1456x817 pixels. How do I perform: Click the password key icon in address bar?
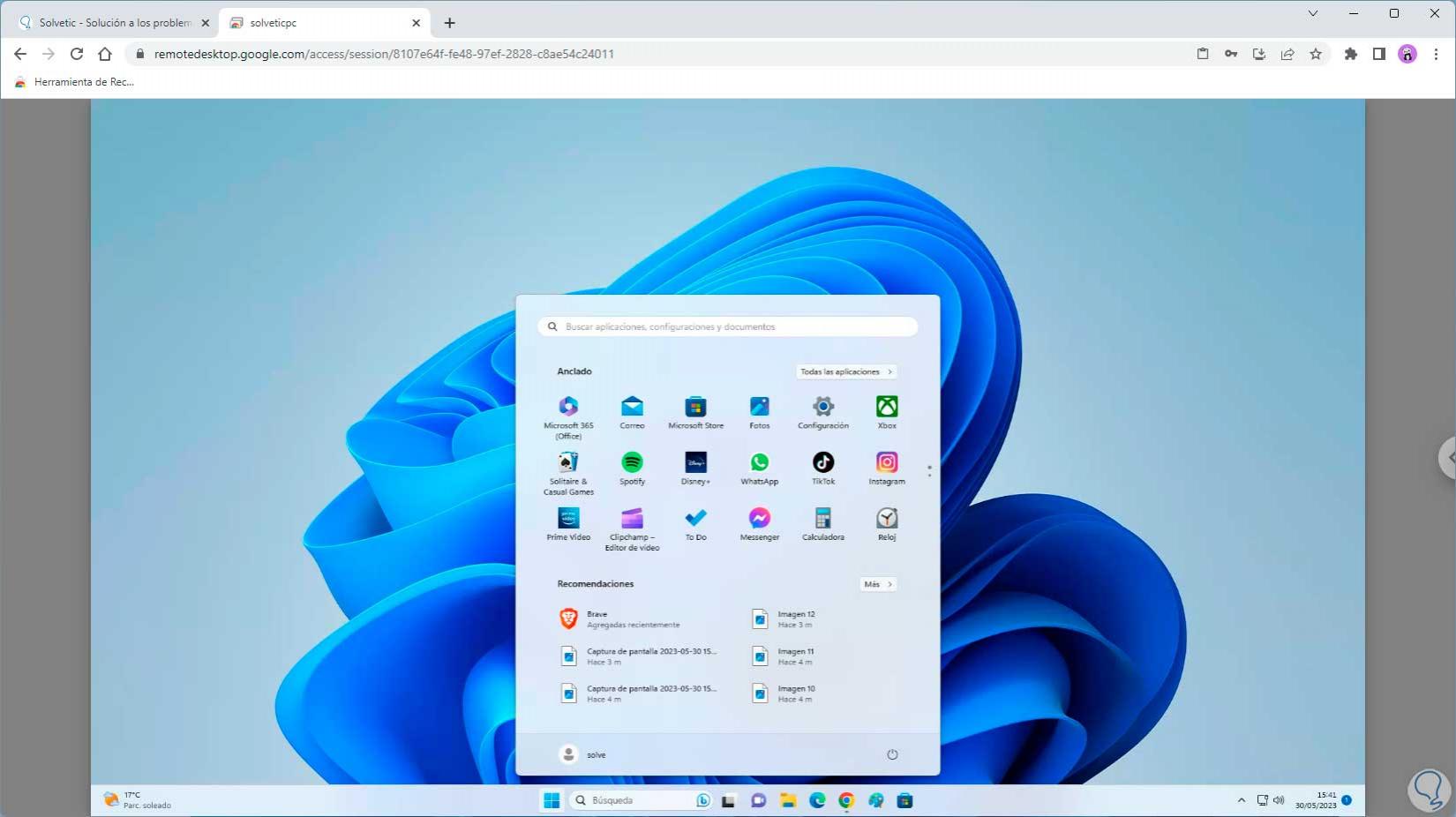tap(1231, 54)
